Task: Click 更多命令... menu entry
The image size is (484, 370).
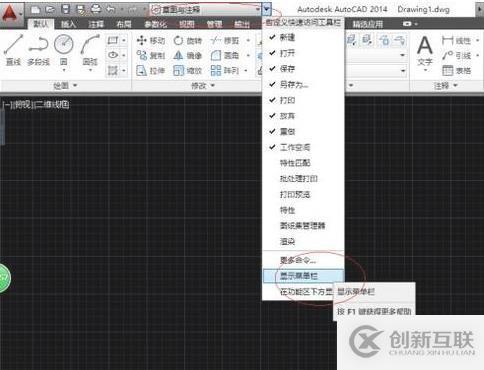Action: coord(303,260)
